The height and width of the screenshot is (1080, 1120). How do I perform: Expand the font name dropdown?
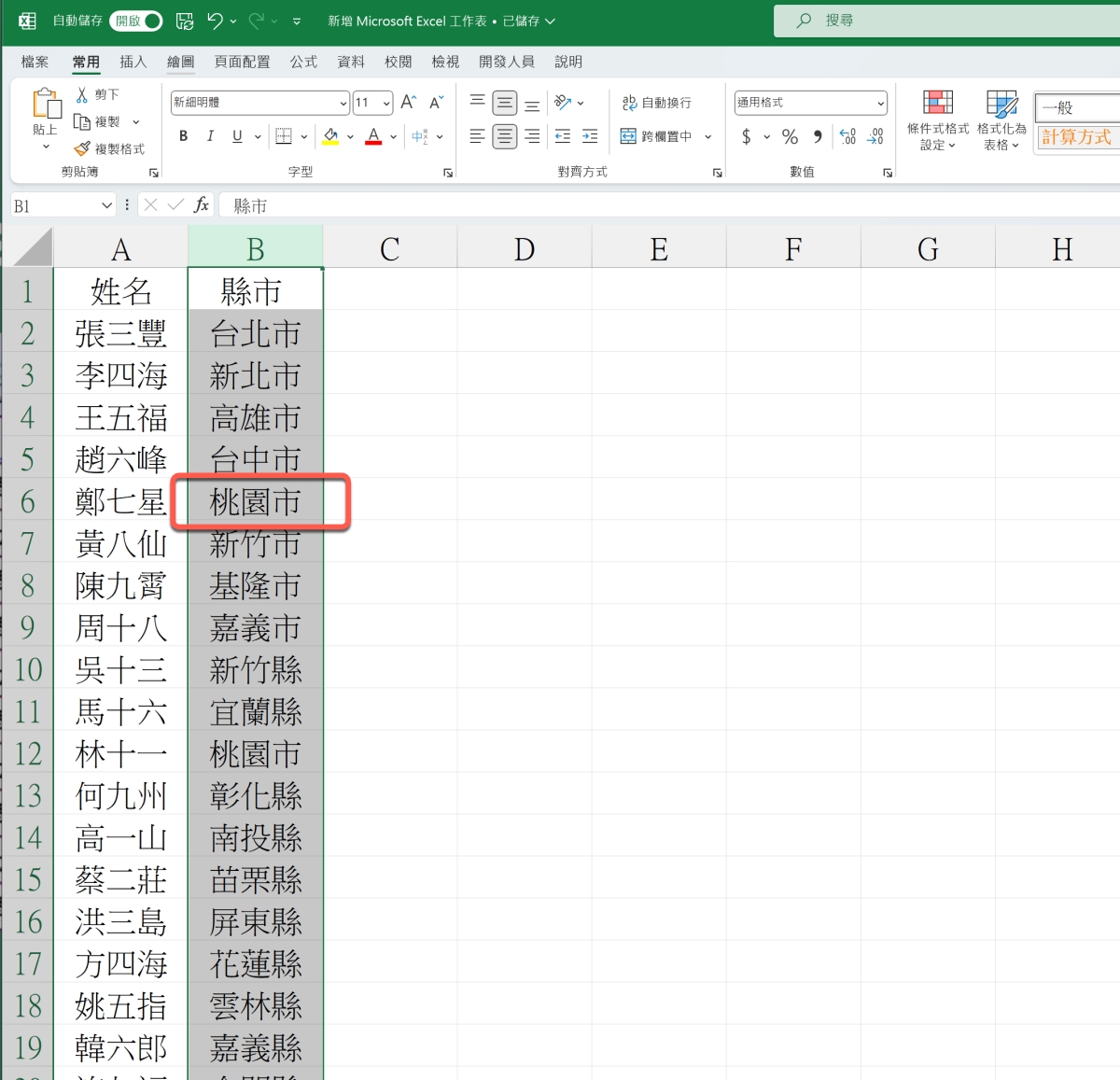[x=343, y=103]
